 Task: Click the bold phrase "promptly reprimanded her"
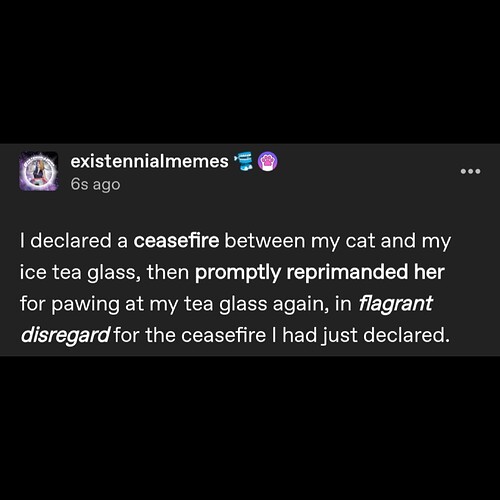click(x=320, y=273)
